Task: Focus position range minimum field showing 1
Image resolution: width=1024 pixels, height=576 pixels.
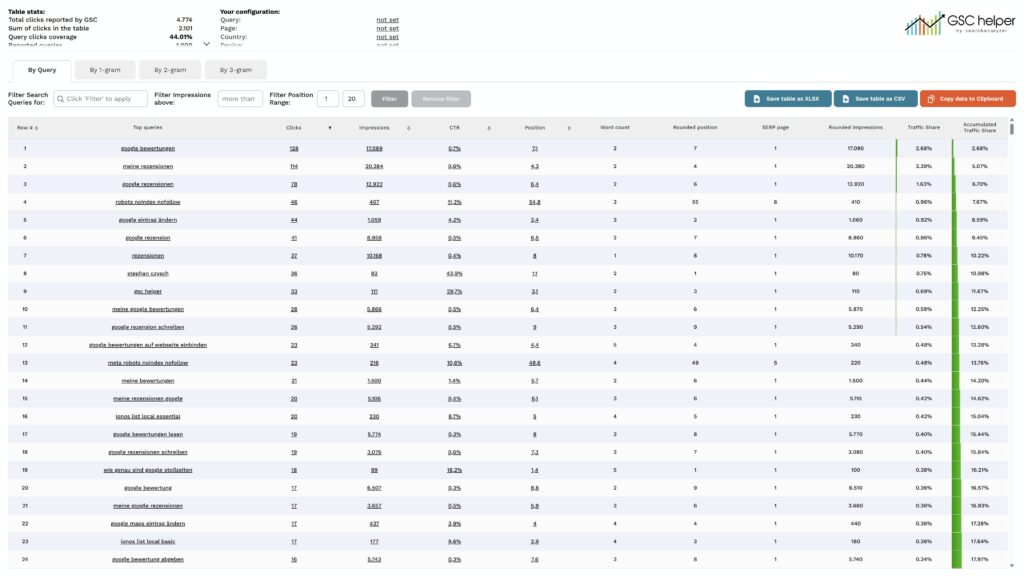Action: pyautogui.click(x=328, y=99)
